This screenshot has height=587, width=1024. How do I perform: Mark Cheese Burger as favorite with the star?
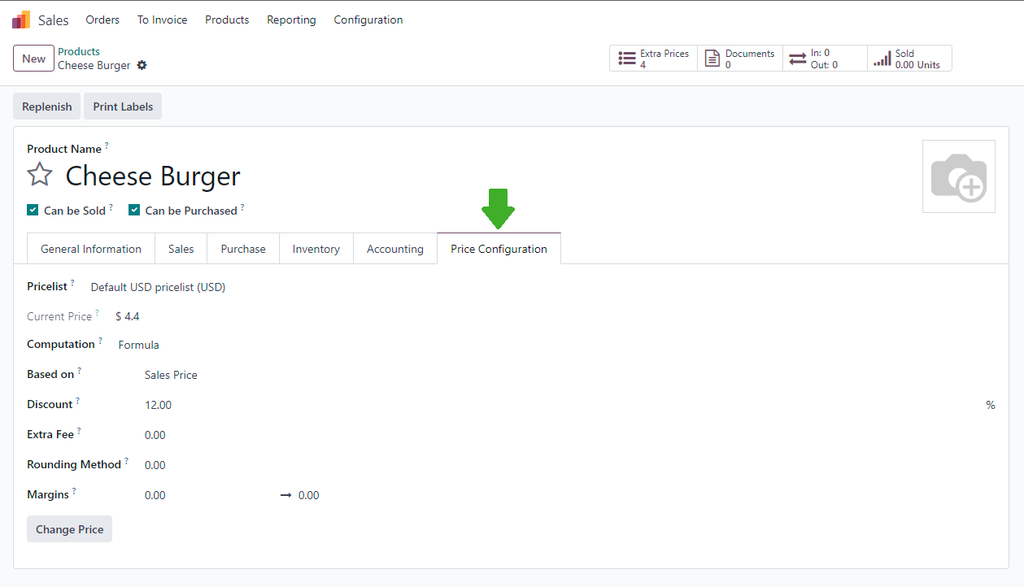click(39, 175)
